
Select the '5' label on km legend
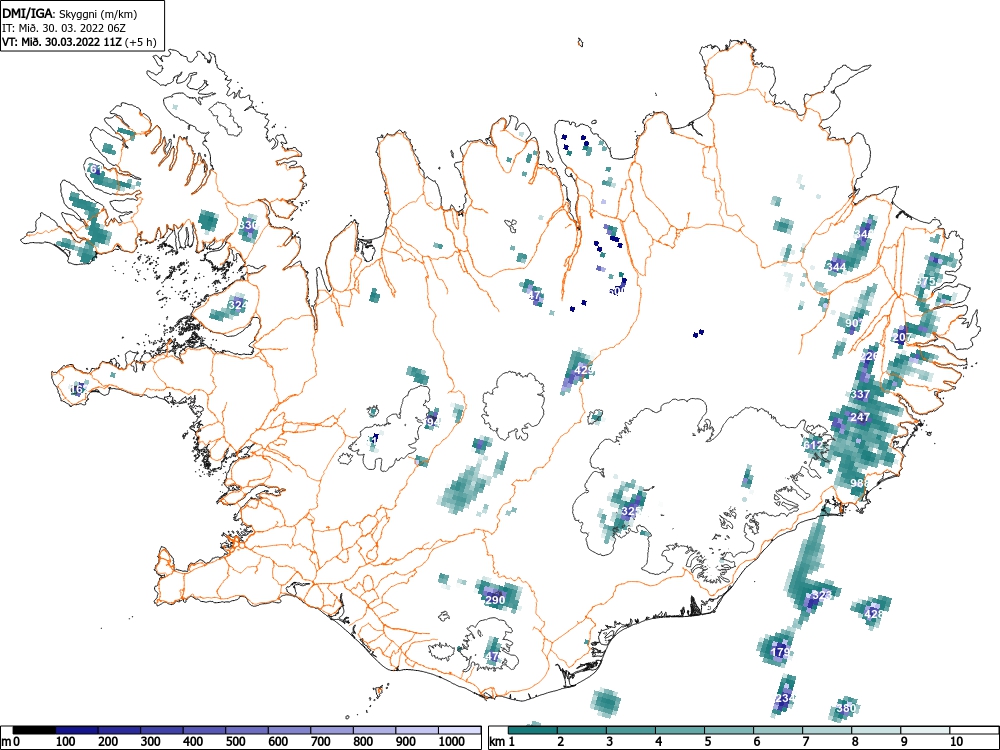[x=707, y=742]
